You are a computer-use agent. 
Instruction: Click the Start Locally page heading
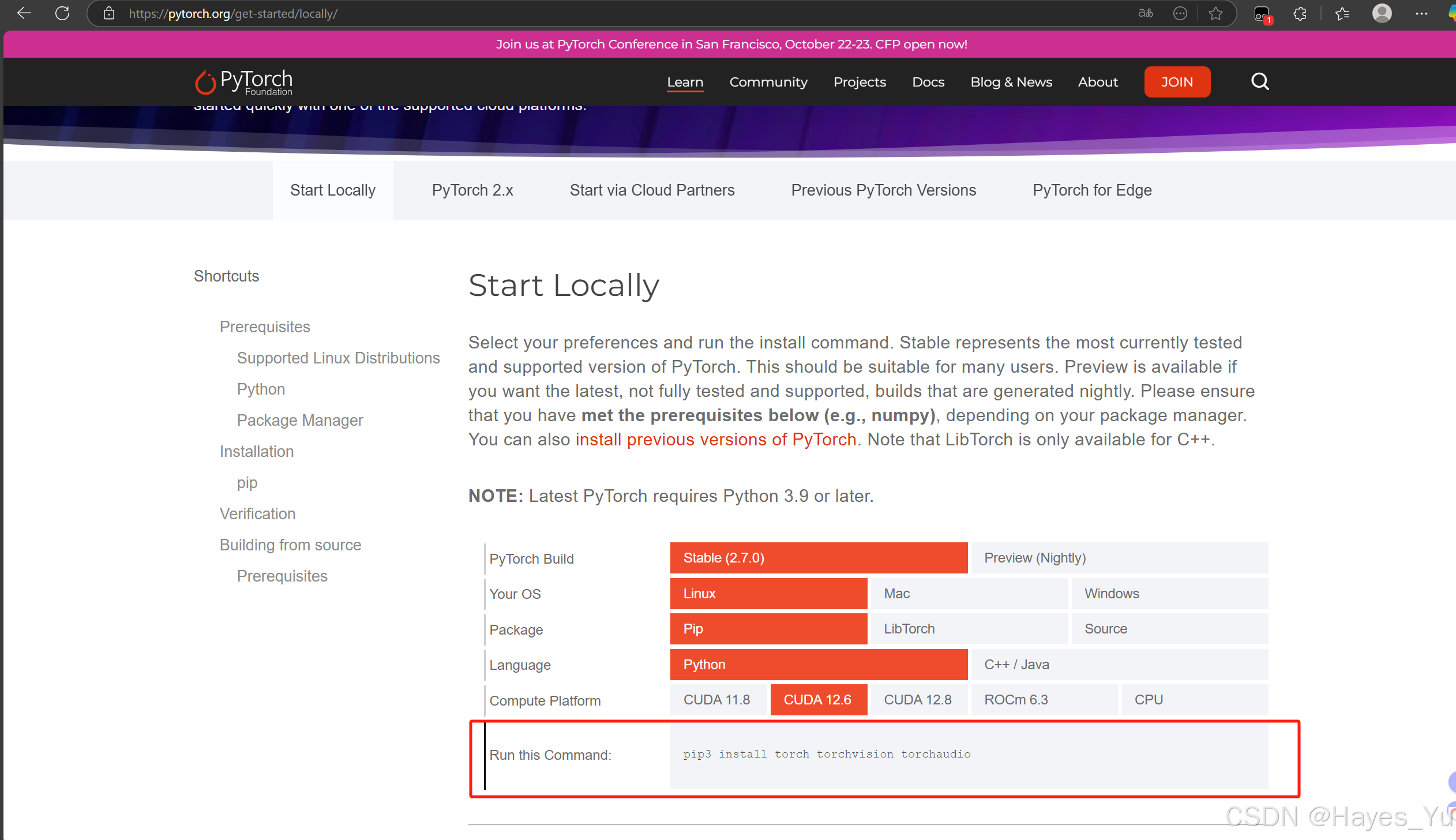[564, 286]
